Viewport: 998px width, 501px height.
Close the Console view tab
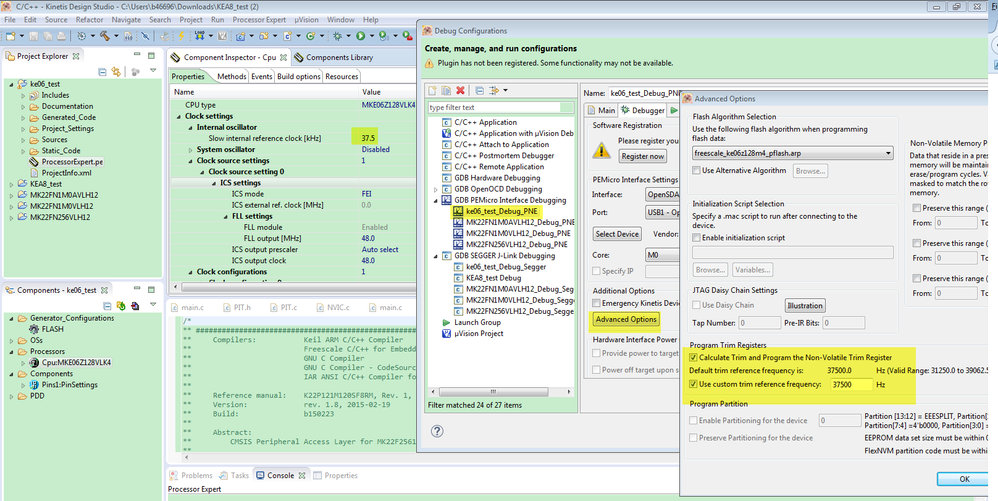click(302, 476)
